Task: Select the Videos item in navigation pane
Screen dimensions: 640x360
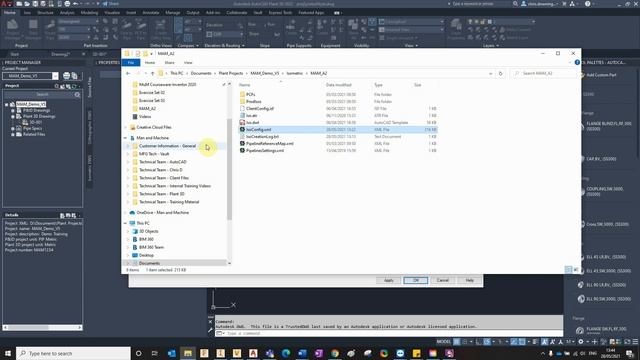Action: (145, 117)
